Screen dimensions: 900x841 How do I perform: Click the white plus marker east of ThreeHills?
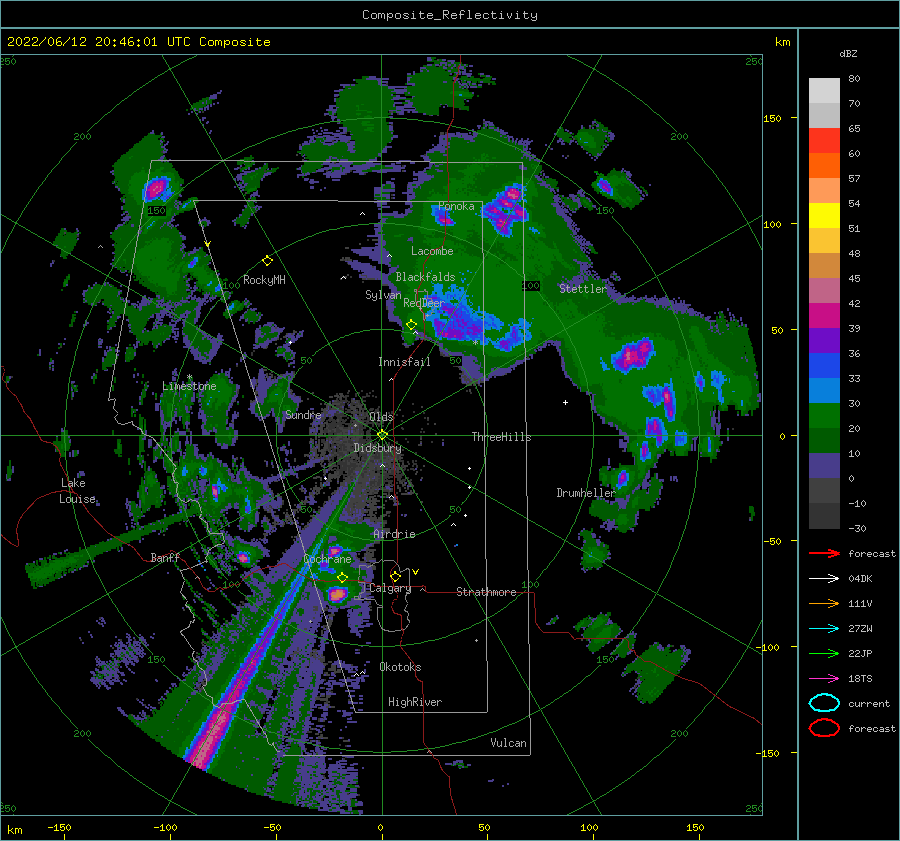tap(565, 402)
